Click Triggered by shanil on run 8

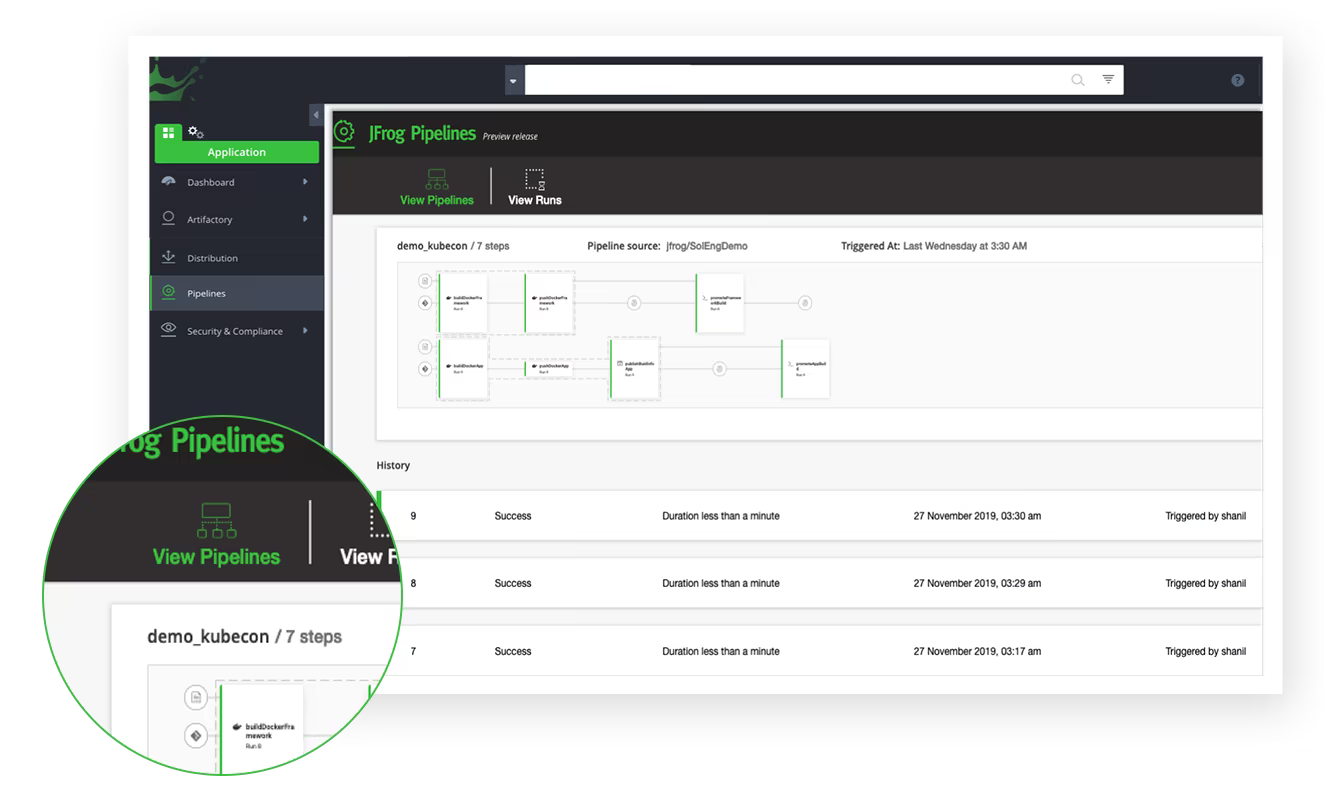coord(1205,583)
